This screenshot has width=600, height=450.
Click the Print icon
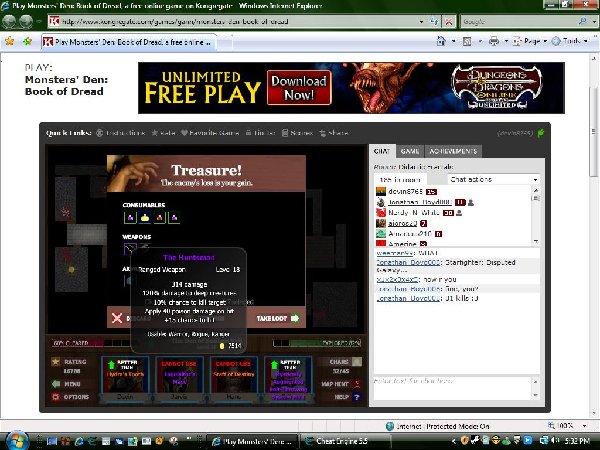[x=494, y=41]
